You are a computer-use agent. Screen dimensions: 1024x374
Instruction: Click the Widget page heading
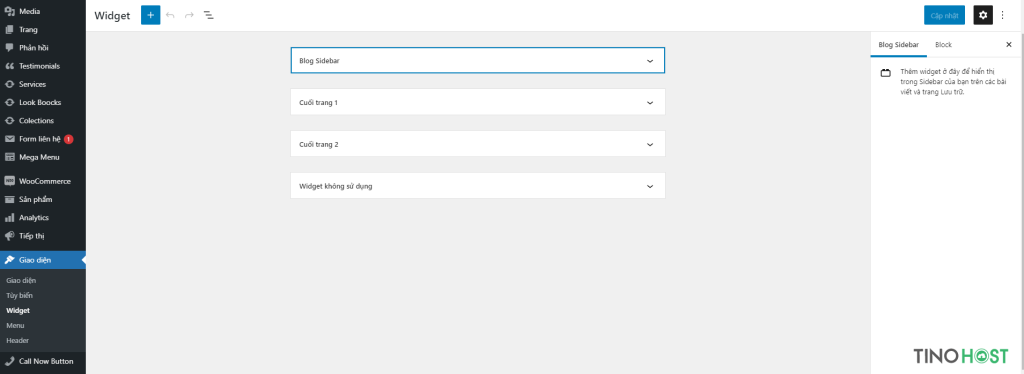point(112,16)
